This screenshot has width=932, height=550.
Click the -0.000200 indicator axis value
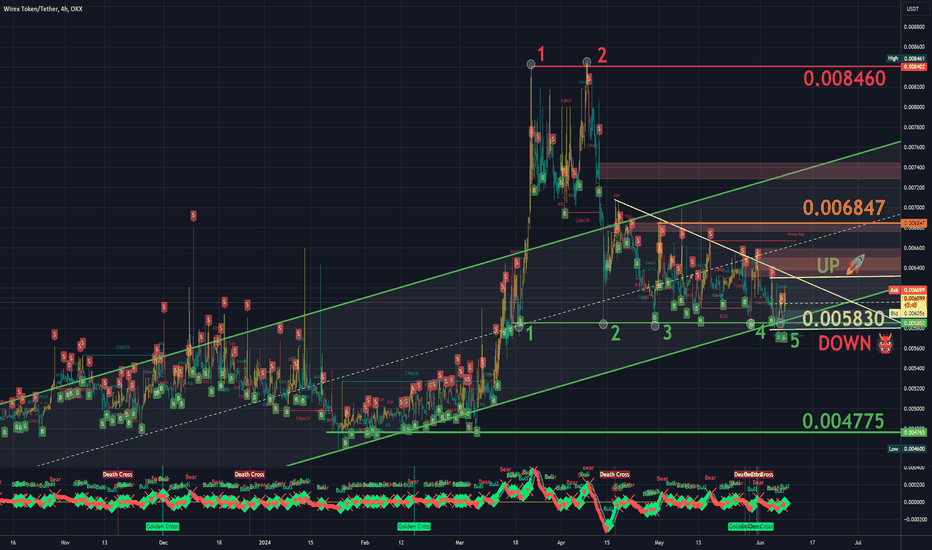click(x=914, y=519)
